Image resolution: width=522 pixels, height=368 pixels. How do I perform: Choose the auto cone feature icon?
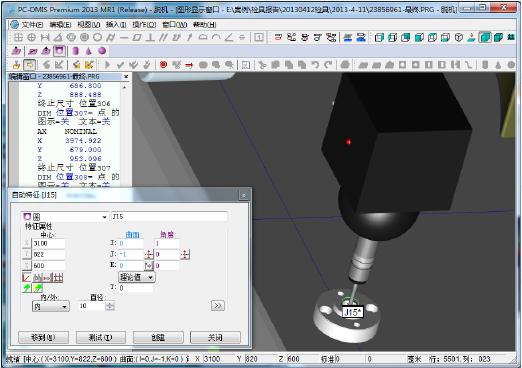pos(88,51)
